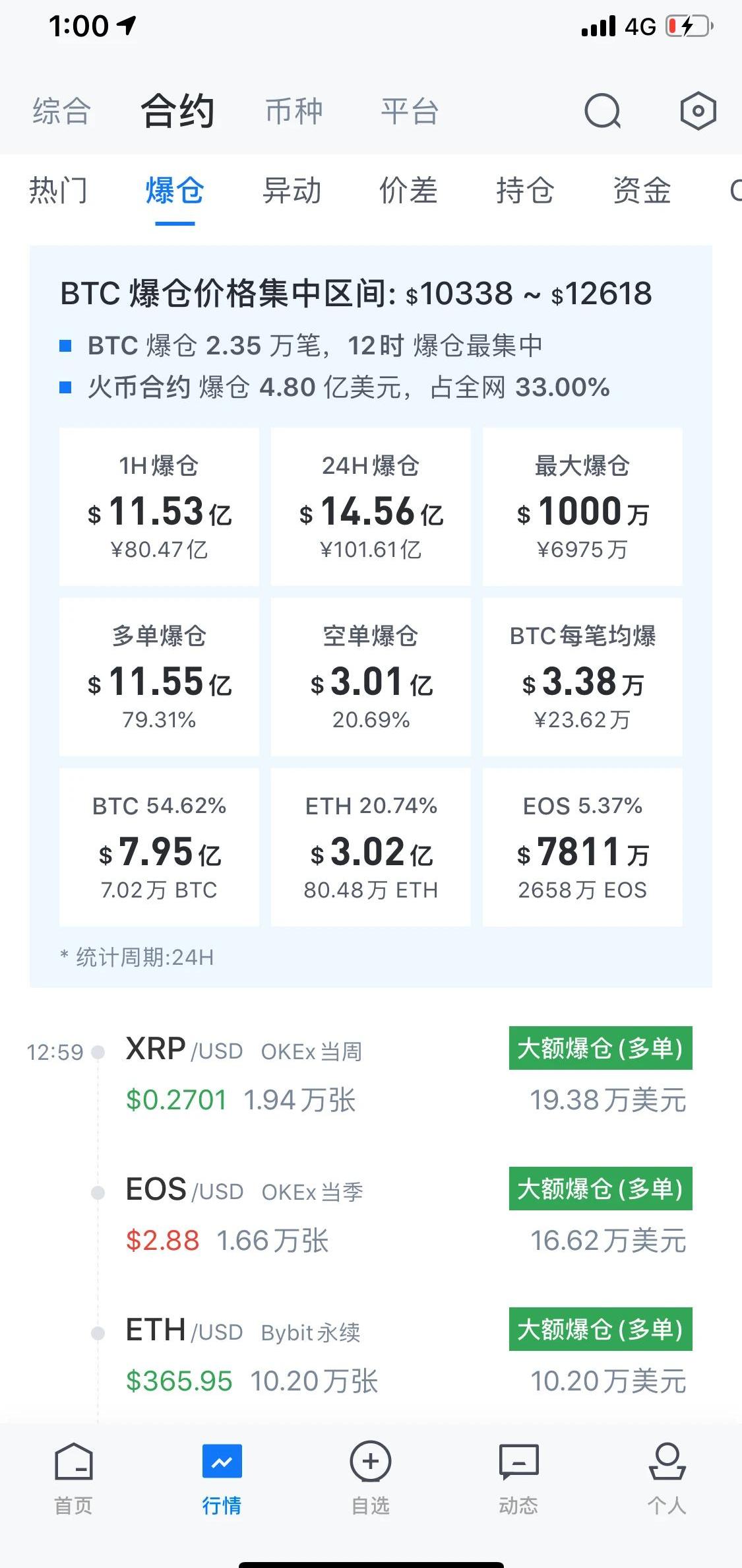Switch to the 币种 top tab

pos(294,111)
